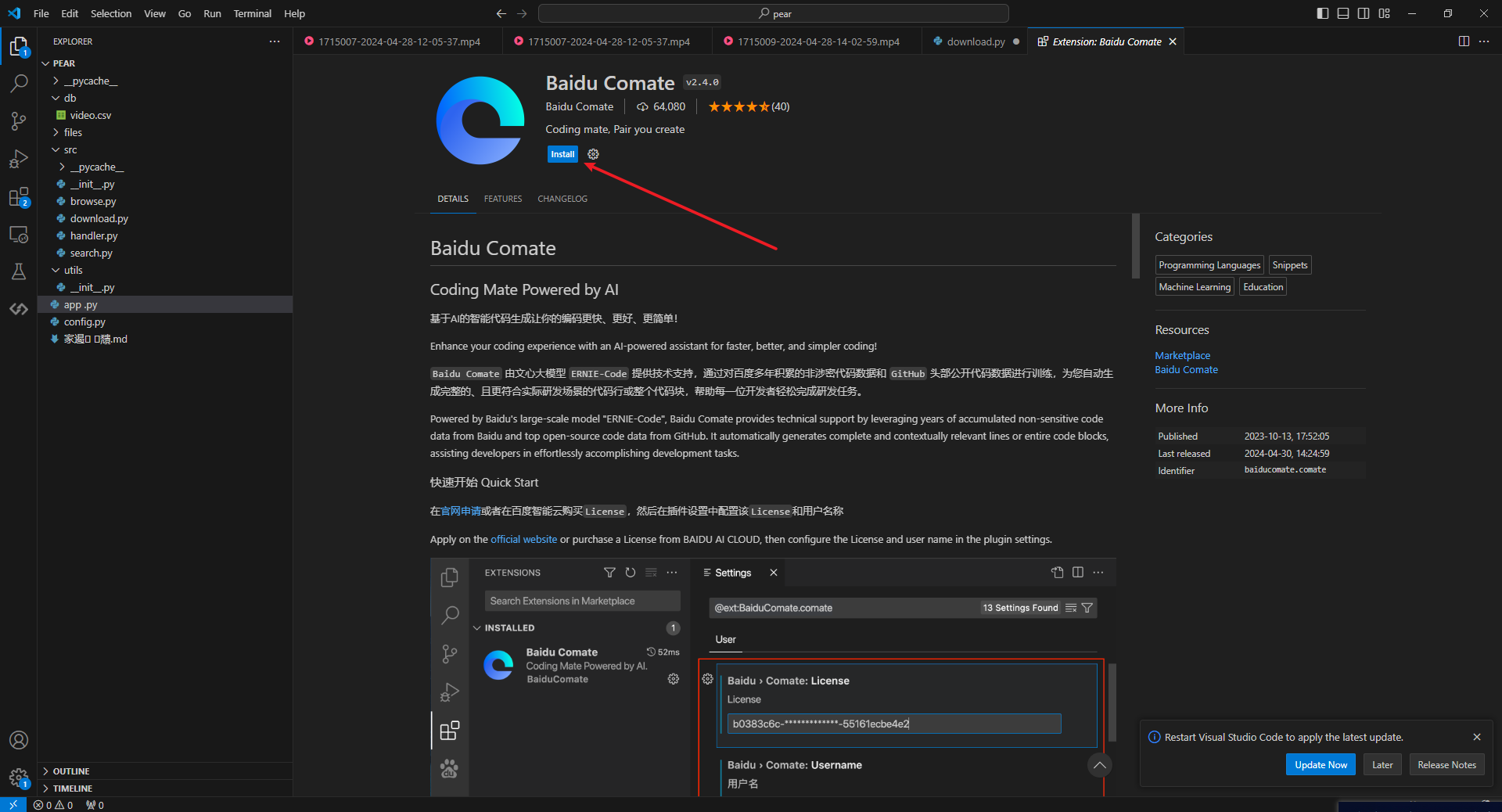Screen dimensions: 1502x812
Task: Open the Marketplace resource link
Action: tap(1182, 356)
